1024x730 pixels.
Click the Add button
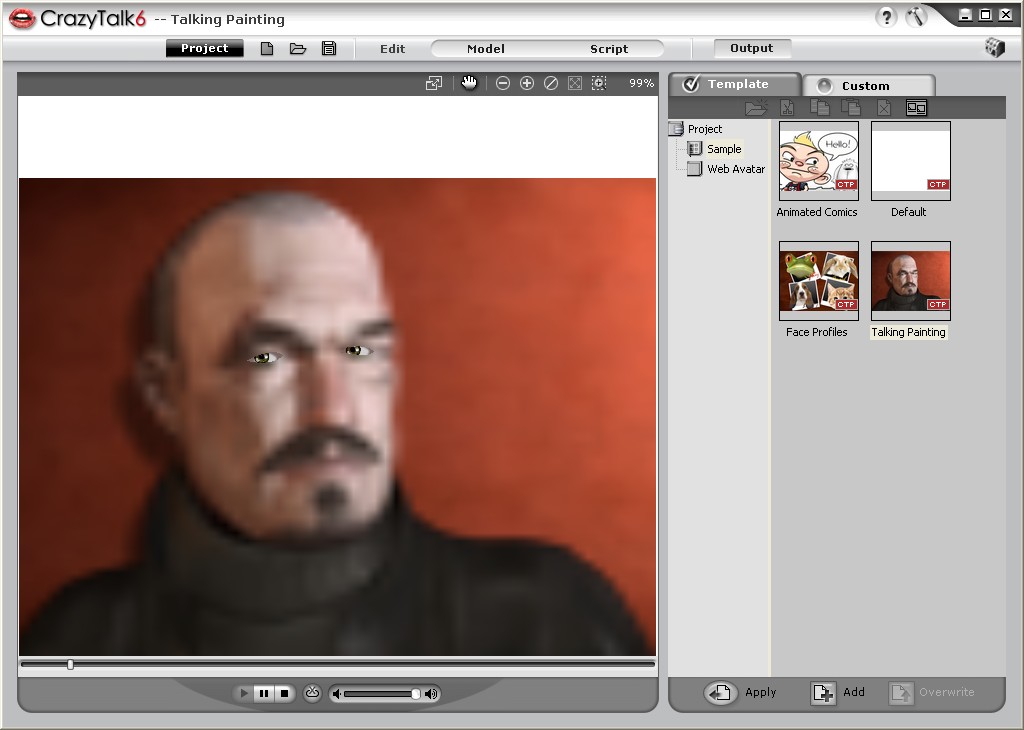point(839,692)
